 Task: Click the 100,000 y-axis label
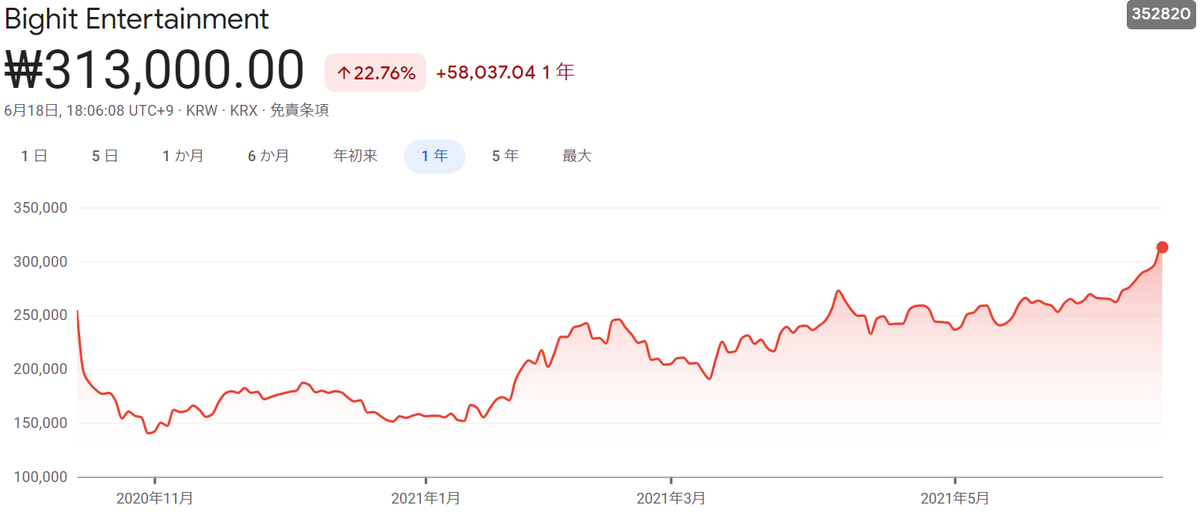40,476
